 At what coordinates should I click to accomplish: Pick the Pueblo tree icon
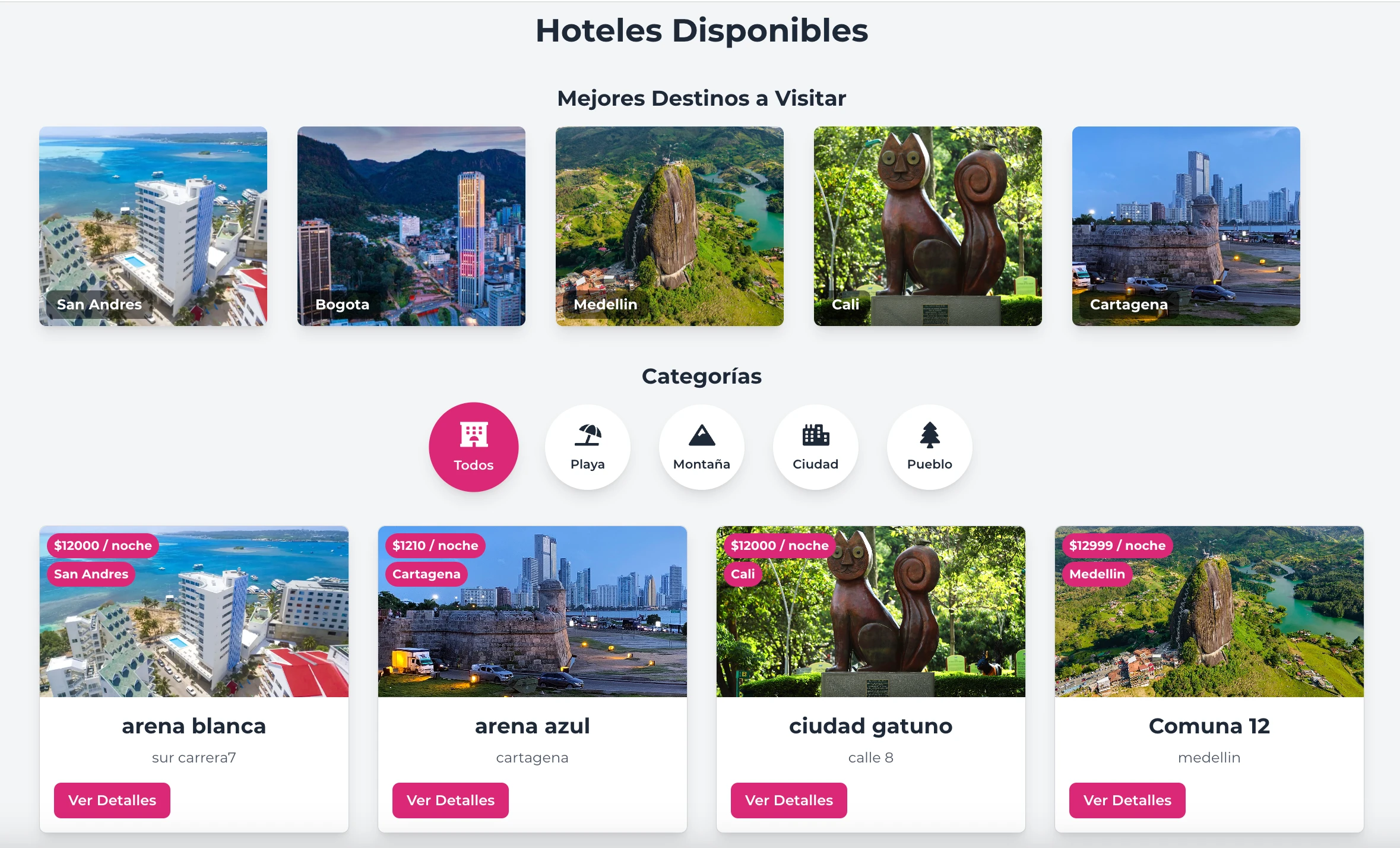[x=930, y=435]
